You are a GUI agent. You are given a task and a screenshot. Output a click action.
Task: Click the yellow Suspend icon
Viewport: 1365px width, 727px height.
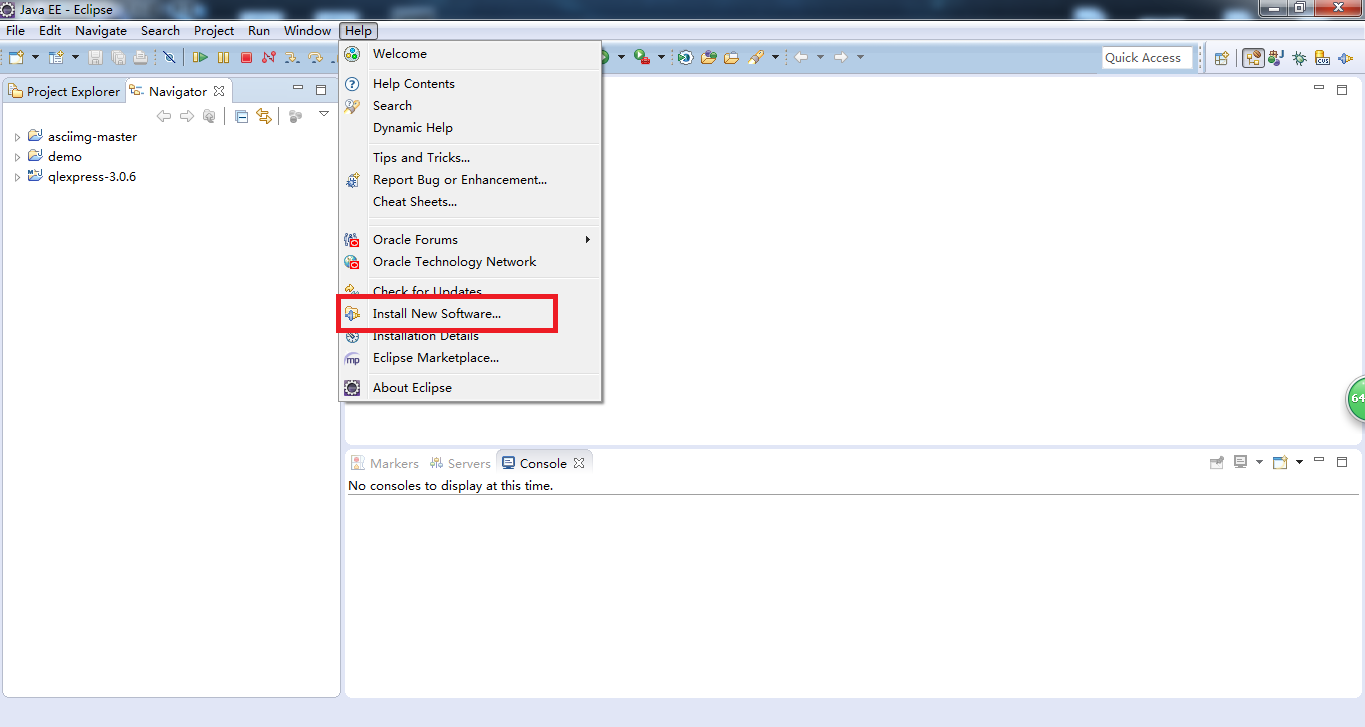[x=224, y=58]
